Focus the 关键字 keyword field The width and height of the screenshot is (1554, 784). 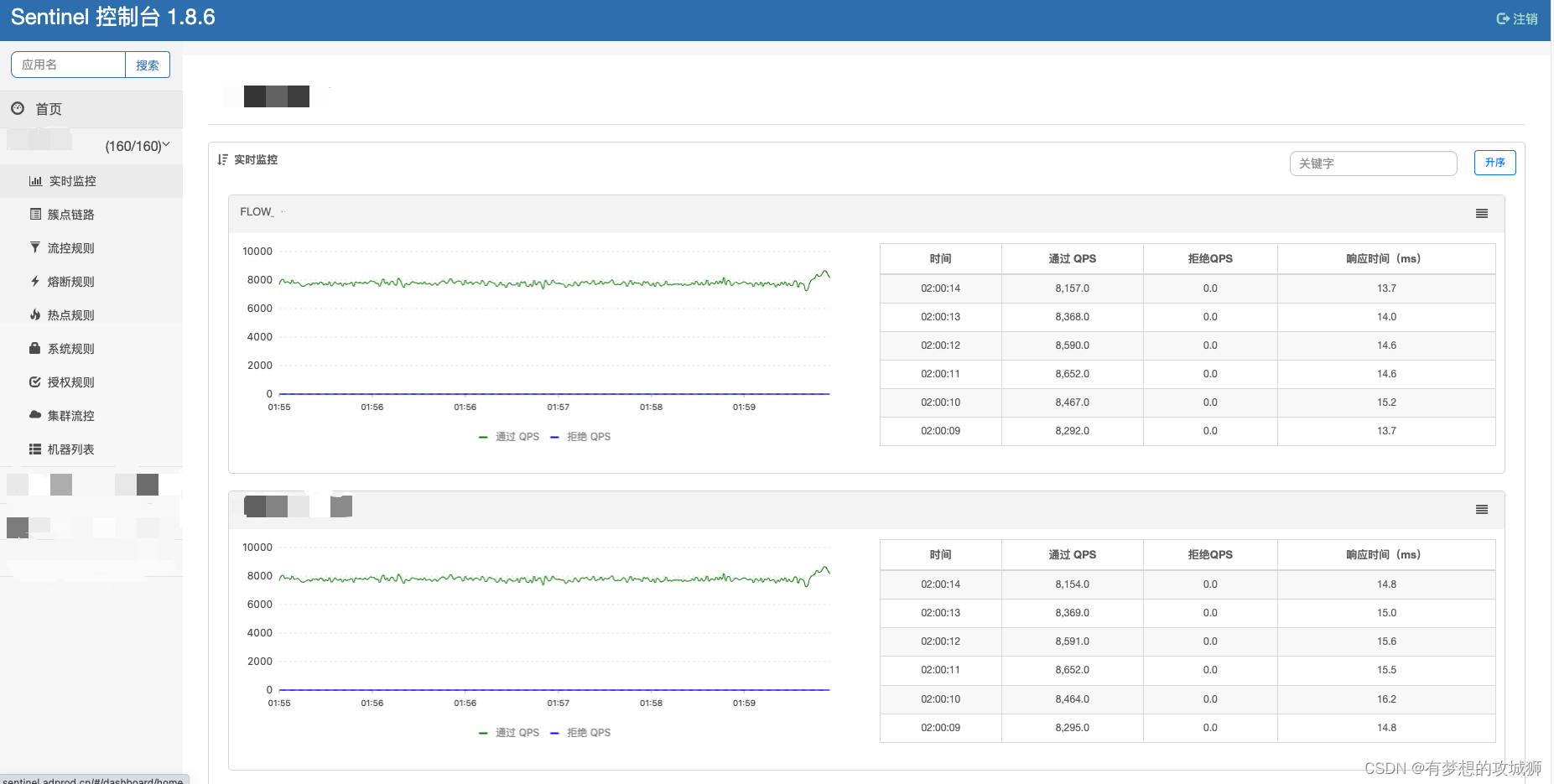pyautogui.click(x=1373, y=164)
